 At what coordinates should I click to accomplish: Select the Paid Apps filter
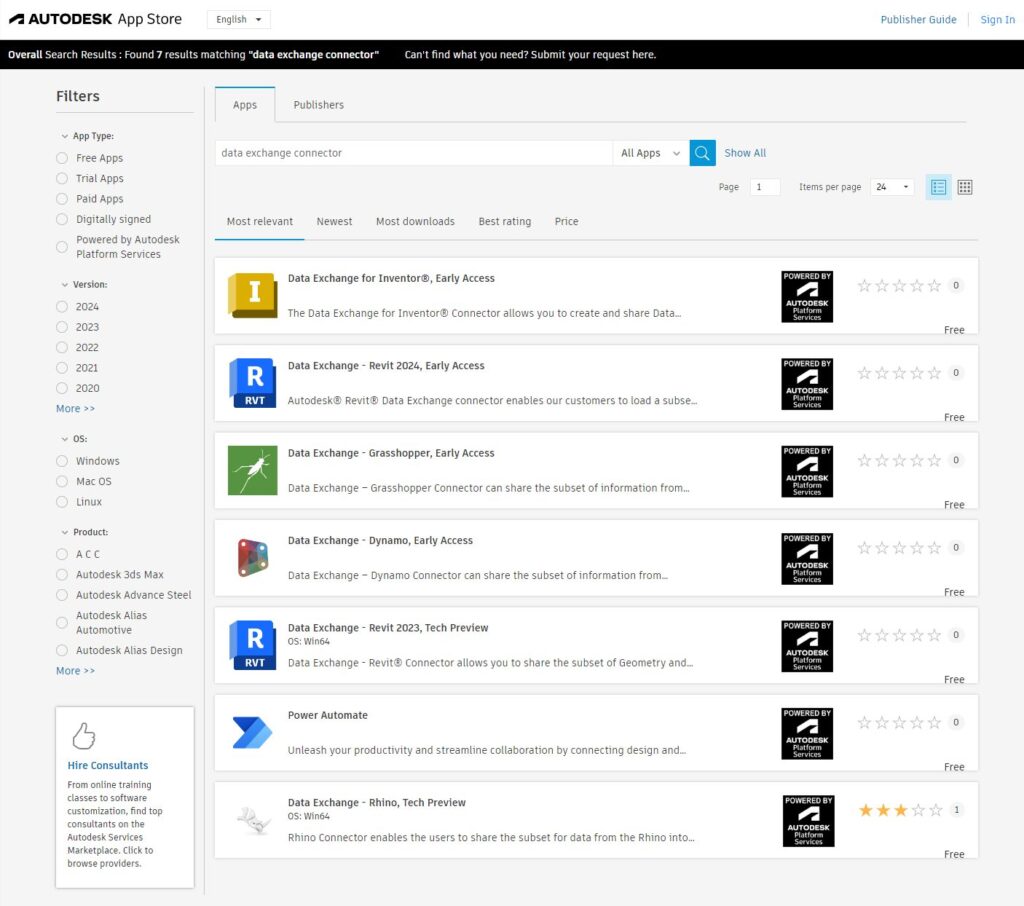tap(62, 199)
